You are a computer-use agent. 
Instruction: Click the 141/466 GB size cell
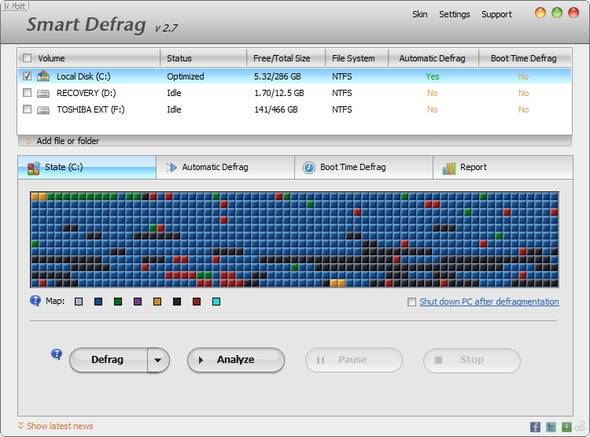click(x=276, y=110)
